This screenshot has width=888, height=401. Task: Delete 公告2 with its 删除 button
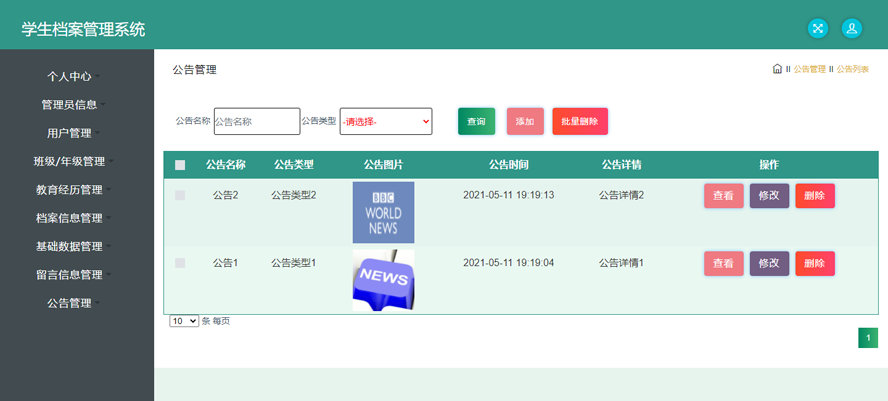(x=815, y=196)
